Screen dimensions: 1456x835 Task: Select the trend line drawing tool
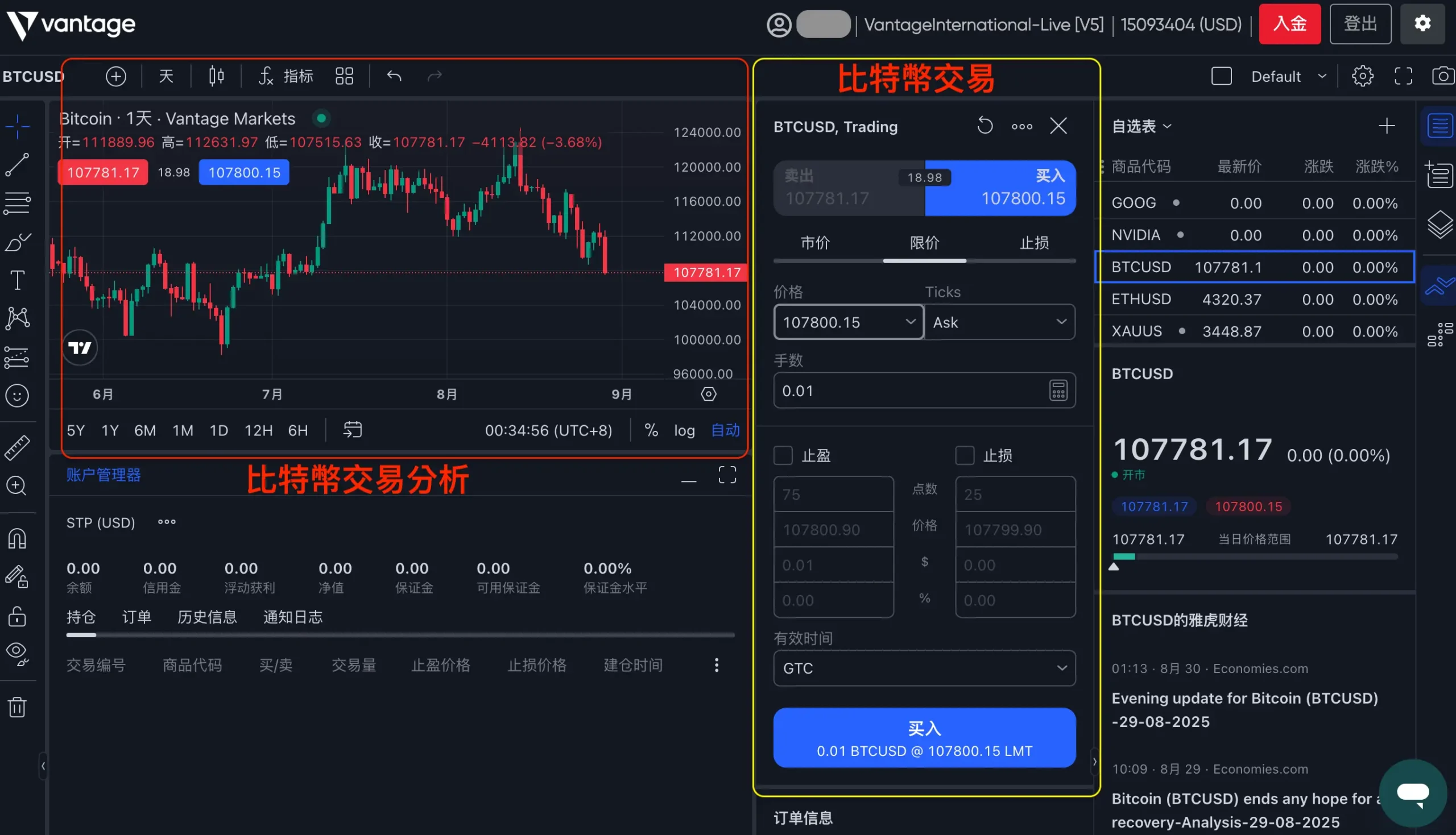(17, 165)
